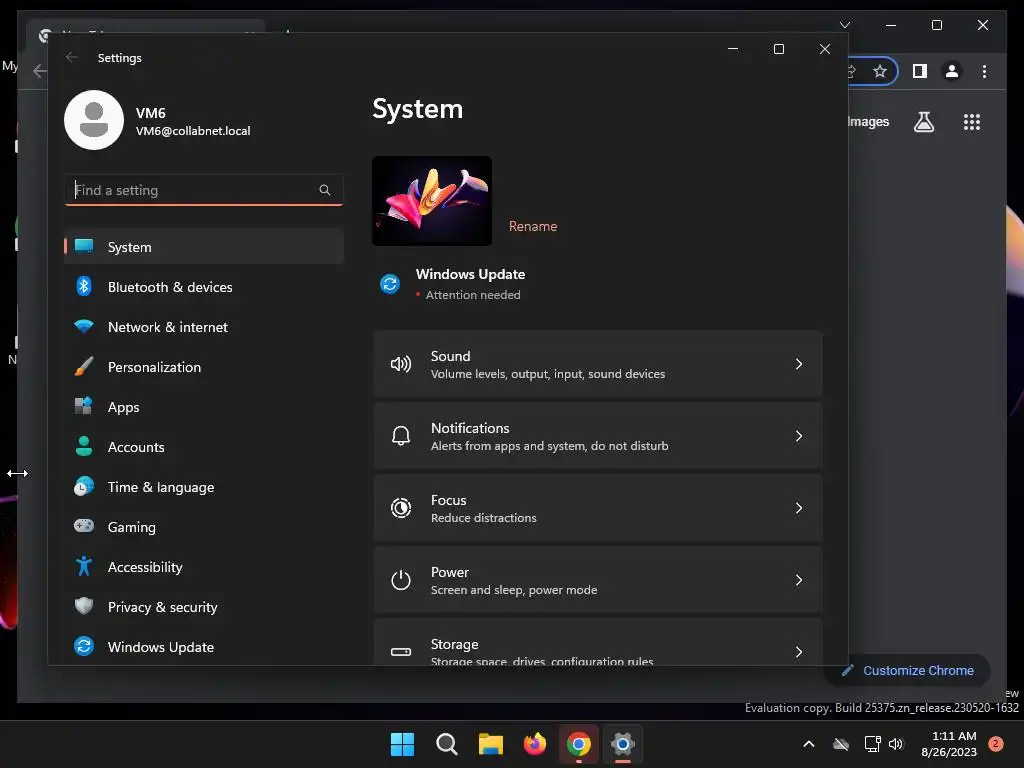Click the Sound speaker icon
Viewport: 1024px width, 768px height.
pos(400,364)
